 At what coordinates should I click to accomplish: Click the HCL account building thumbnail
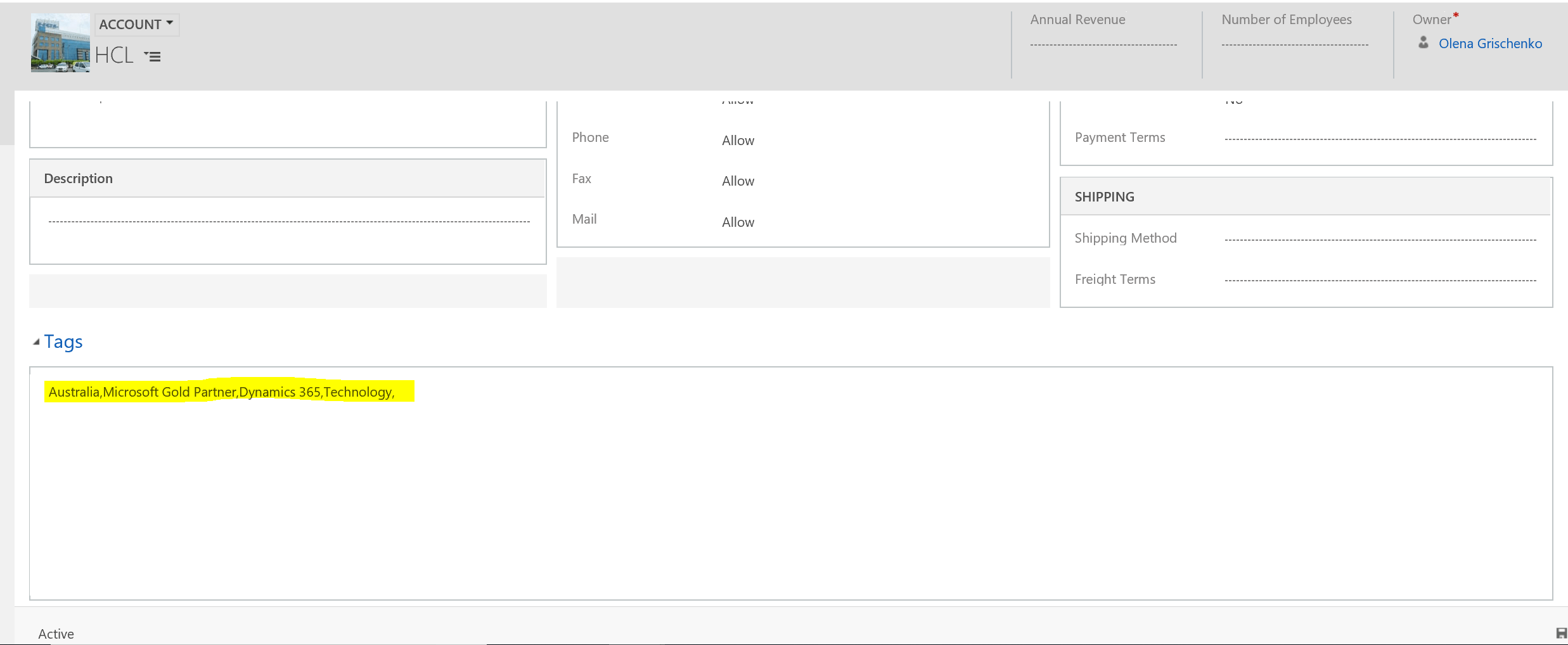click(x=60, y=43)
